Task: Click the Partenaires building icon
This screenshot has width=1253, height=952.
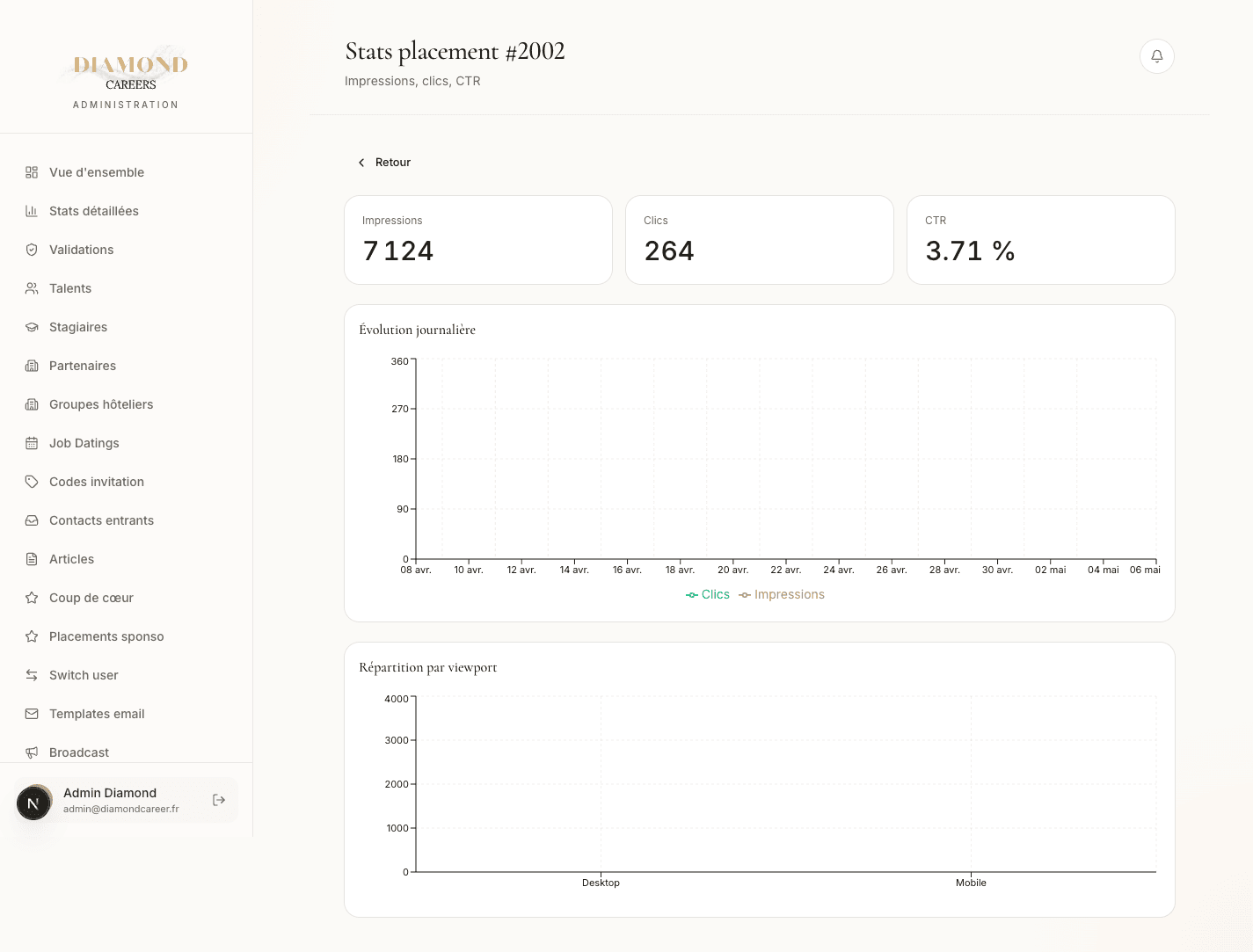Action: point(32,366)
